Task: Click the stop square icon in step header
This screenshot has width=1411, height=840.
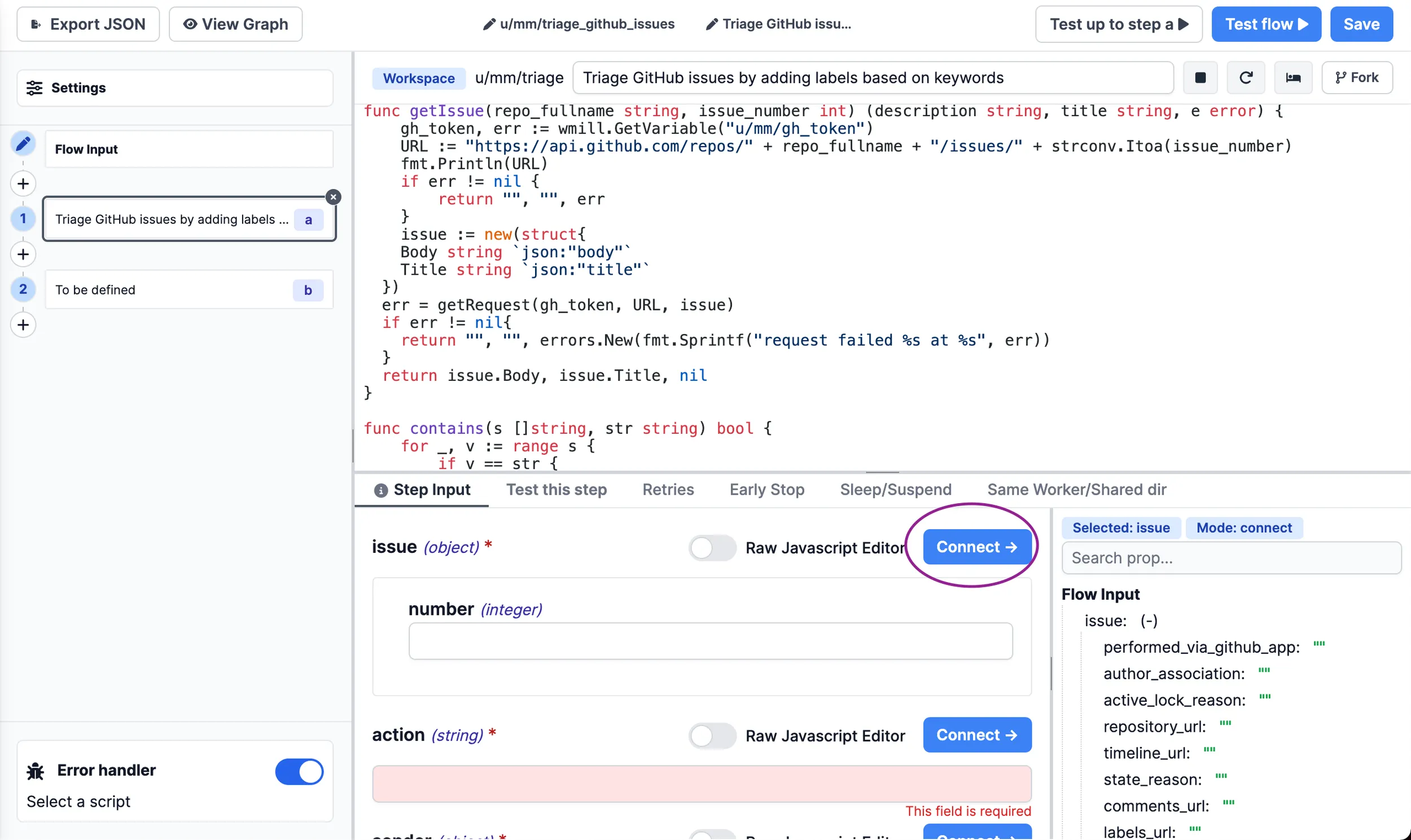Action: (1200, 77)
